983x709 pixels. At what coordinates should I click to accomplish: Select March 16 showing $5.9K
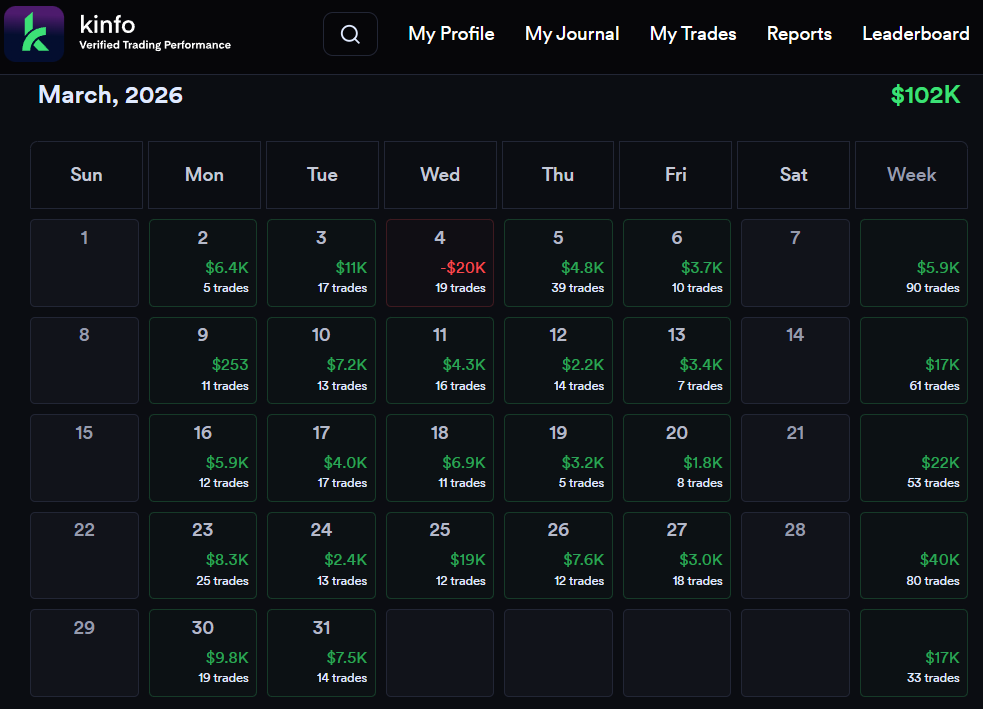[x=203, y=458]
